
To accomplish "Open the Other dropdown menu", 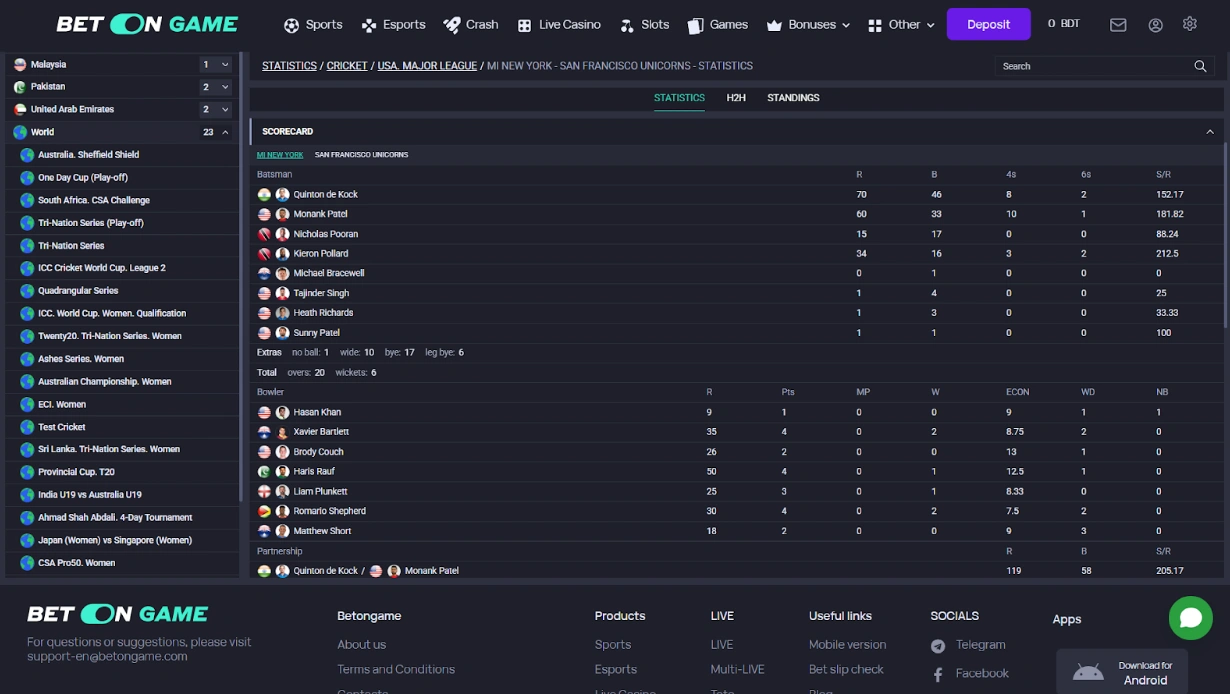I will click(901, 25).
